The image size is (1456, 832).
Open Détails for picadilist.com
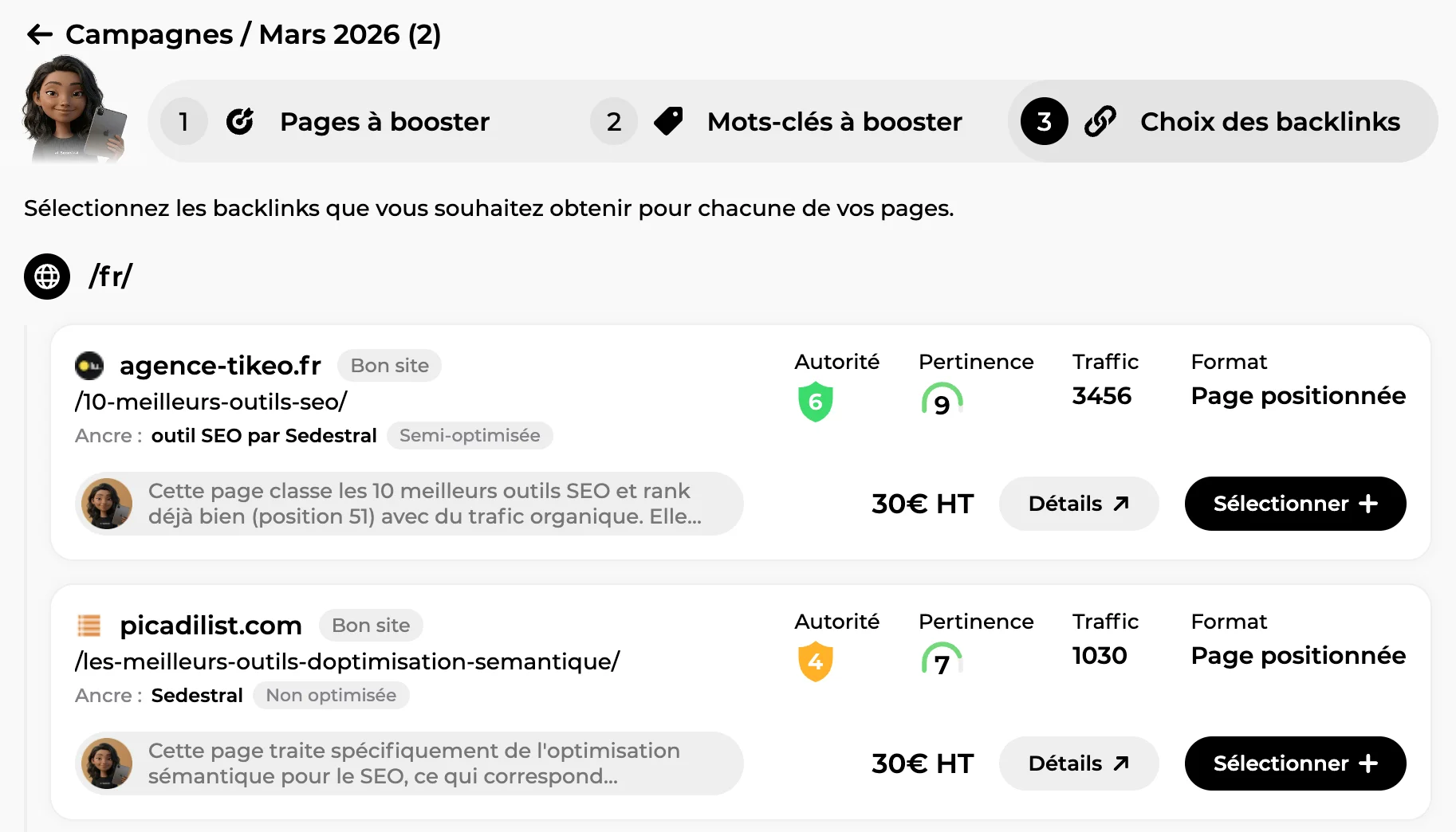[1078, 763]
